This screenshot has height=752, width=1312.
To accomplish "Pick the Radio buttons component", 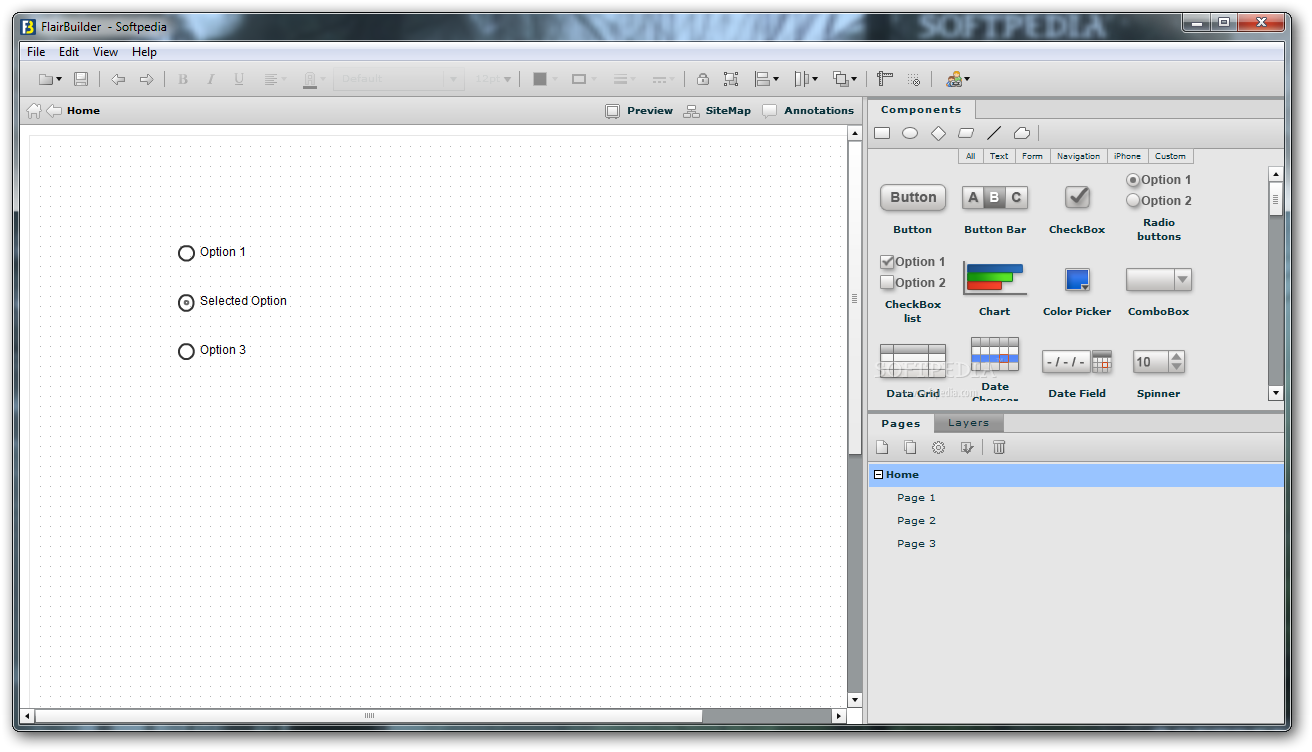I will click(1159, 207).
